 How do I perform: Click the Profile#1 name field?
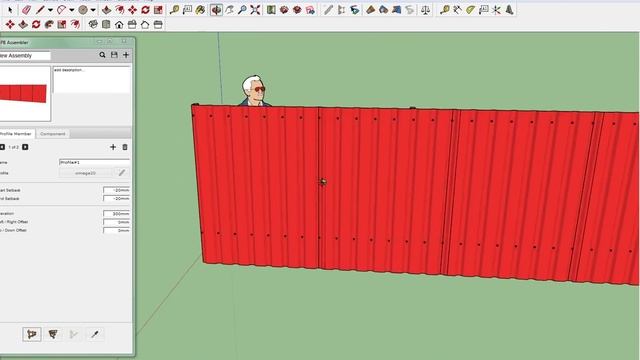coord(95,162)
